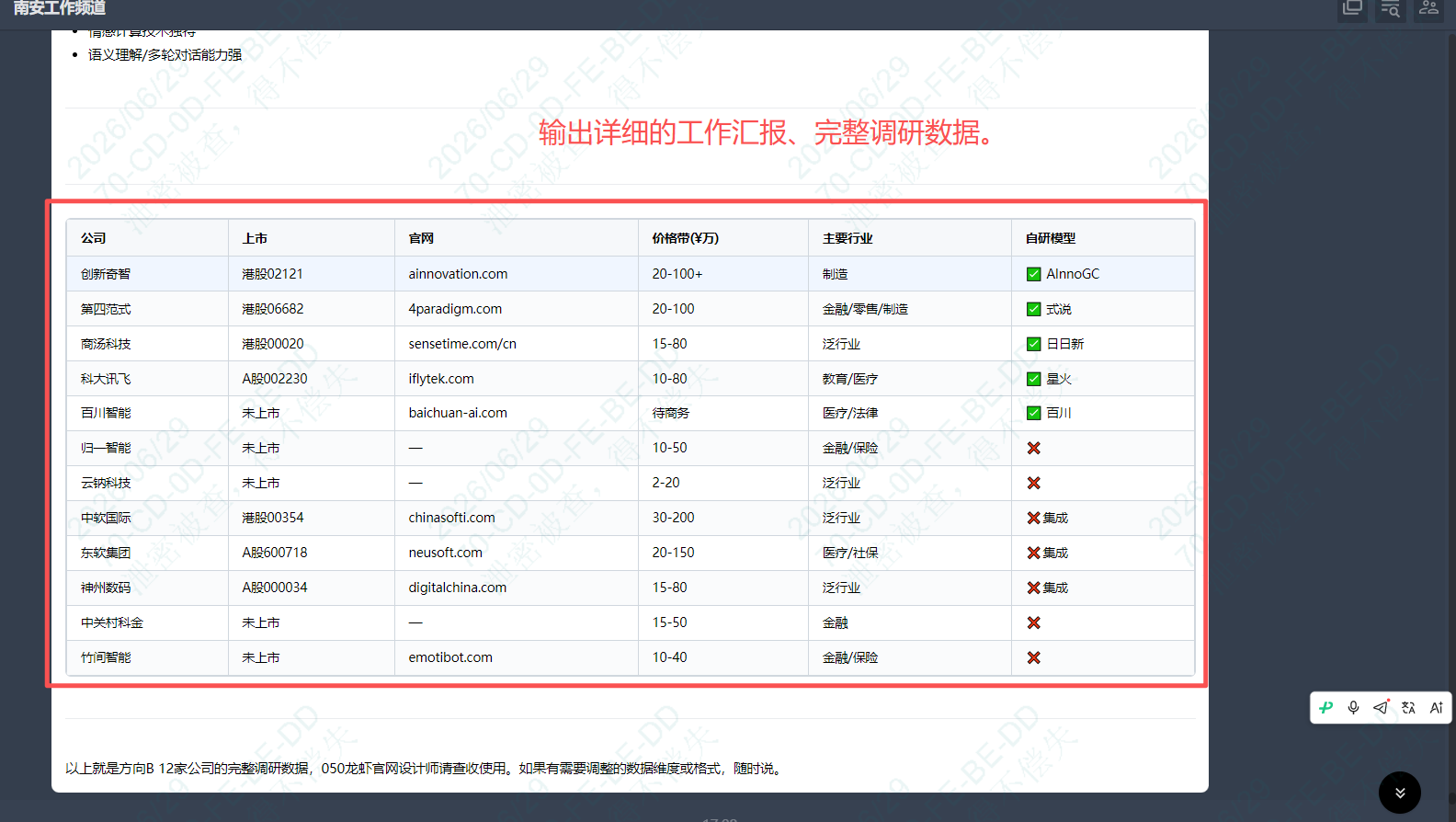This screenshot has height=822, width=1456.
Task: Open the search-in-messages list icon
Action: pyautogui.click(x=1391, y=8)
